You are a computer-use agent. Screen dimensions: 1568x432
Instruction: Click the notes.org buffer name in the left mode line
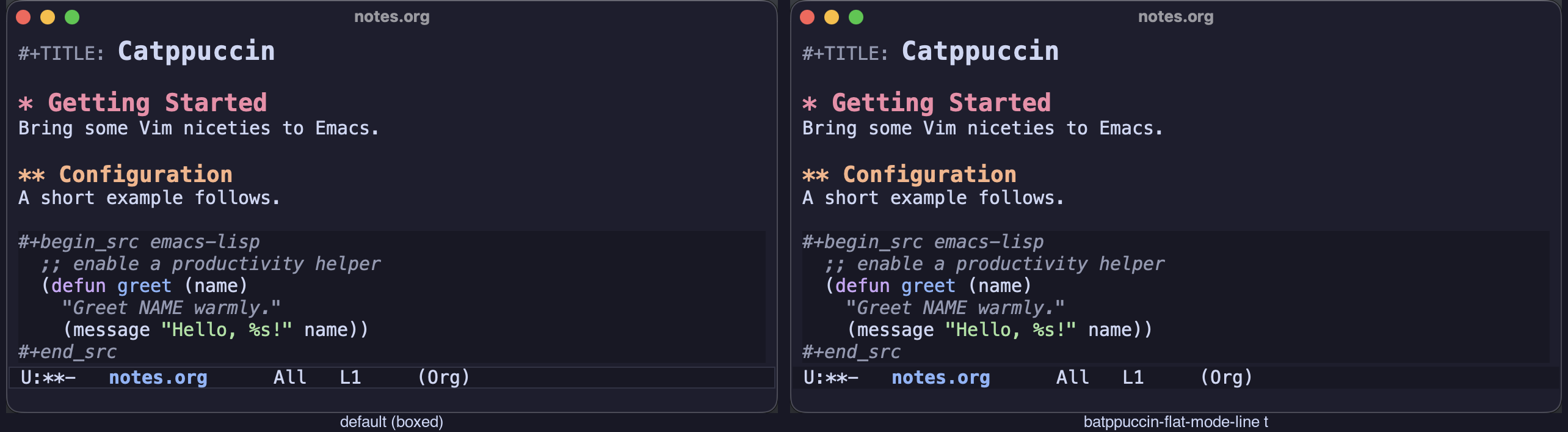point(158,378)
